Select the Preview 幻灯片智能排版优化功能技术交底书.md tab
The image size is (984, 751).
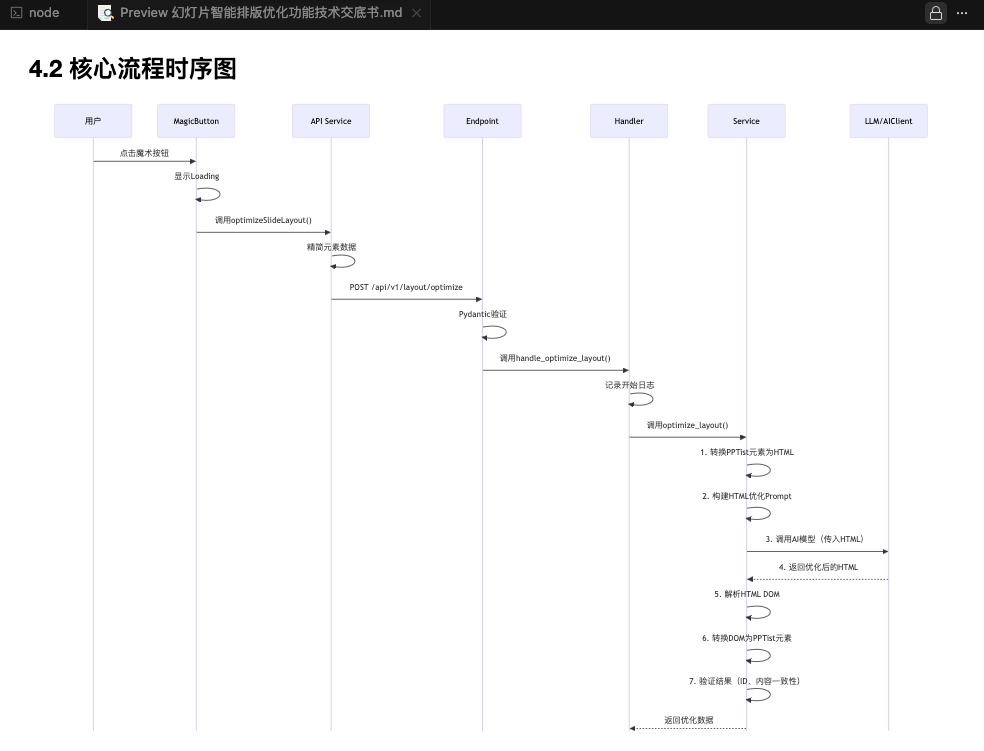pyautogui.click(x=260, y=13)
